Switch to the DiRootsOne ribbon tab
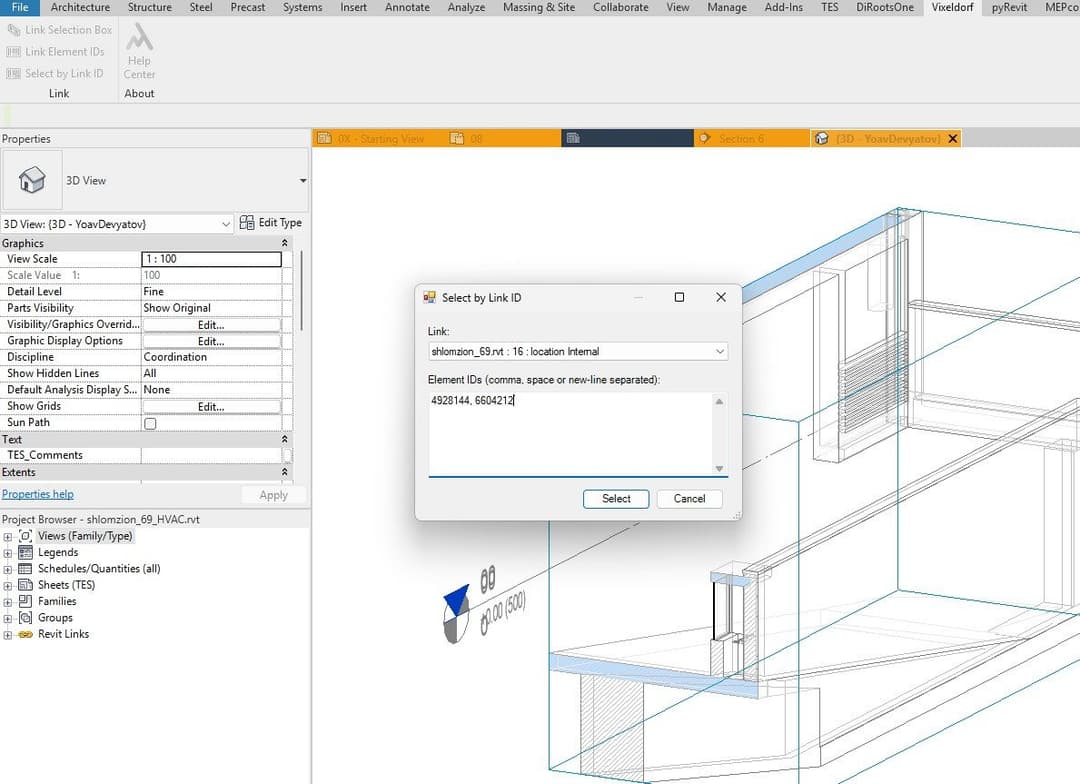The height and width of the screenshot is (784, 1080). [x=885, y=8]
